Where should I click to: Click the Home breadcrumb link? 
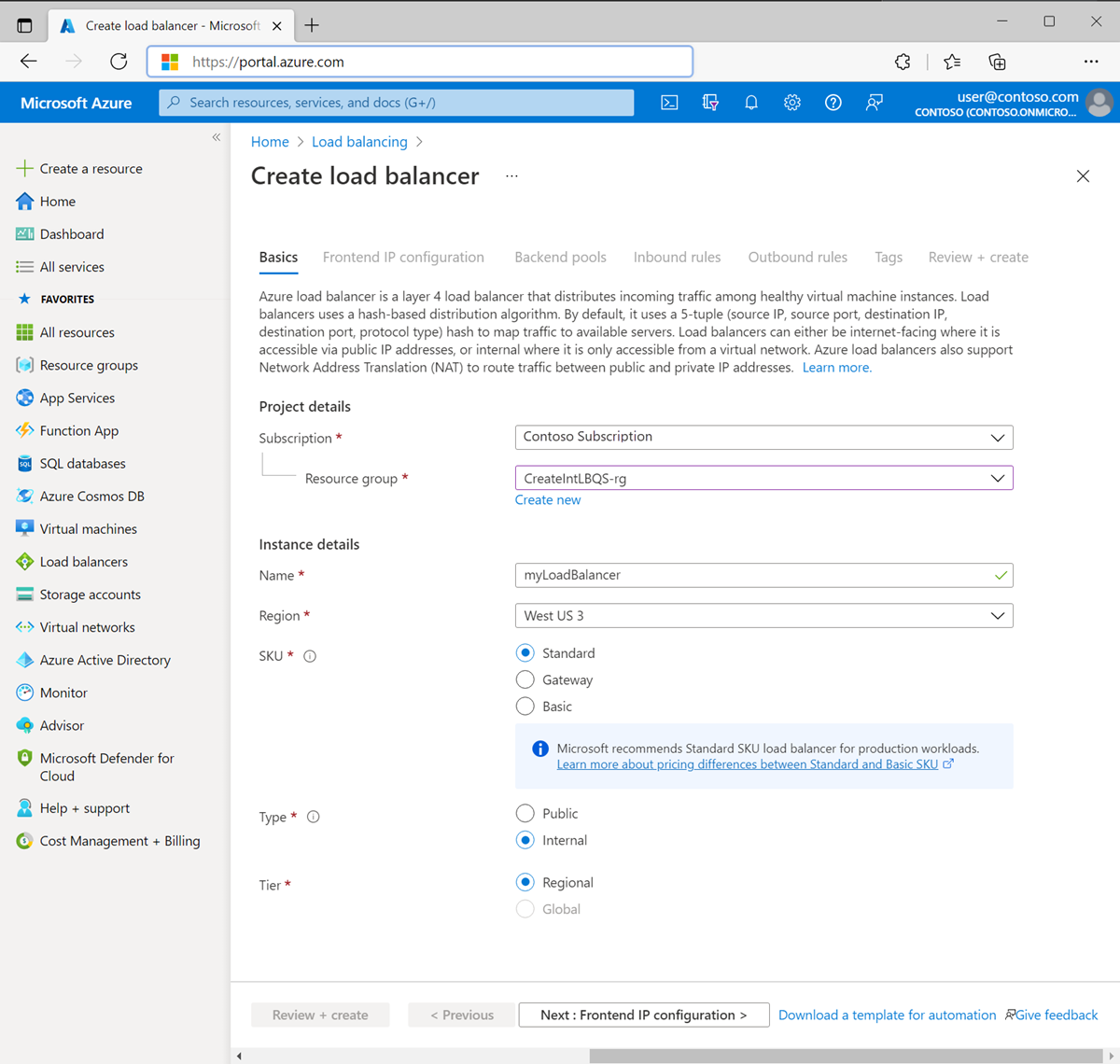click(270, 142)
